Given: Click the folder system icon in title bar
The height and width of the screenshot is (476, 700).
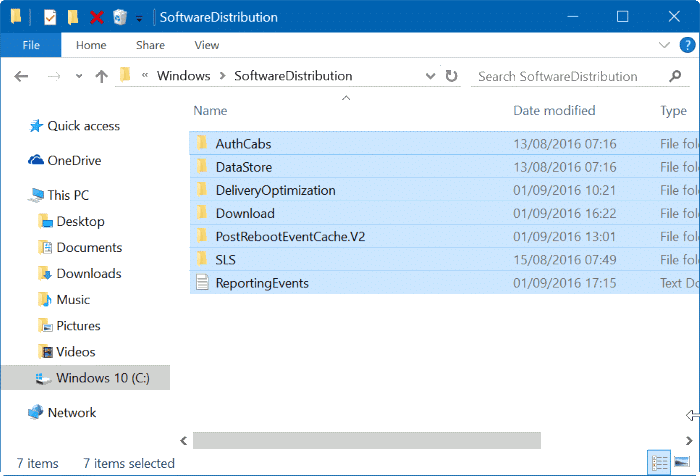Looking at the screenshot, I should 16,17.
